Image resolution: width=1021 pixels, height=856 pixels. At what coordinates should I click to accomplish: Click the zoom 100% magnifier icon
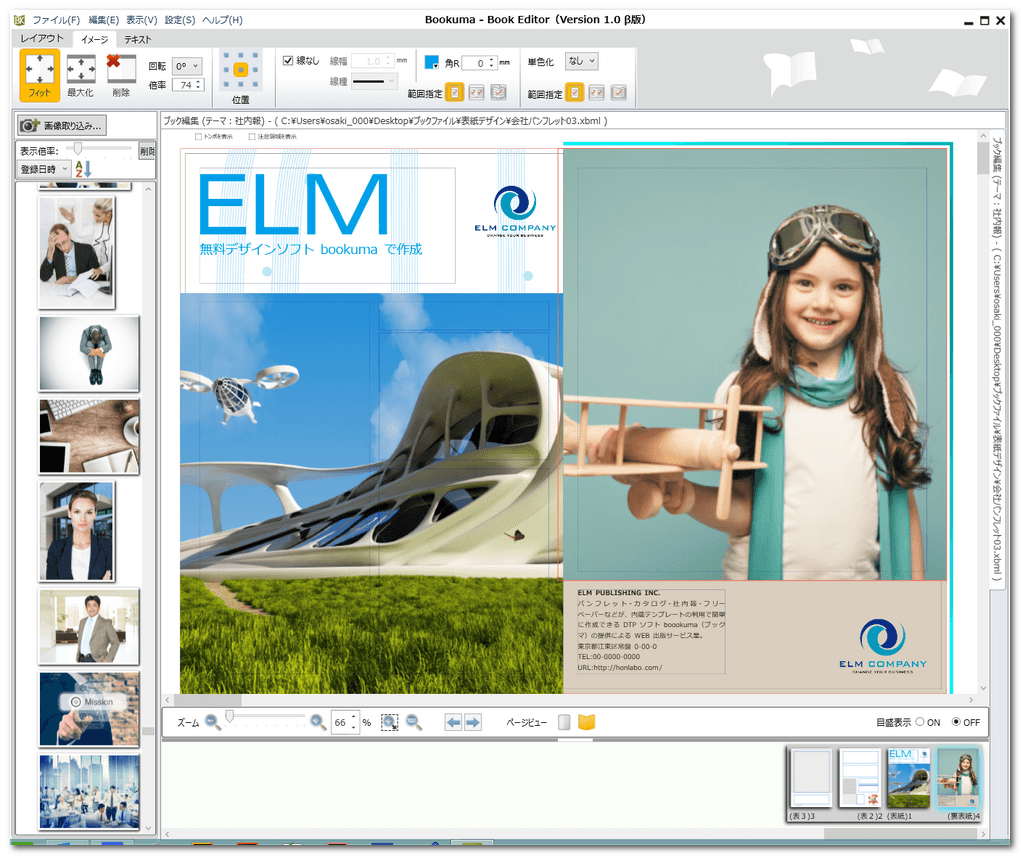click(x=412, y=722)
